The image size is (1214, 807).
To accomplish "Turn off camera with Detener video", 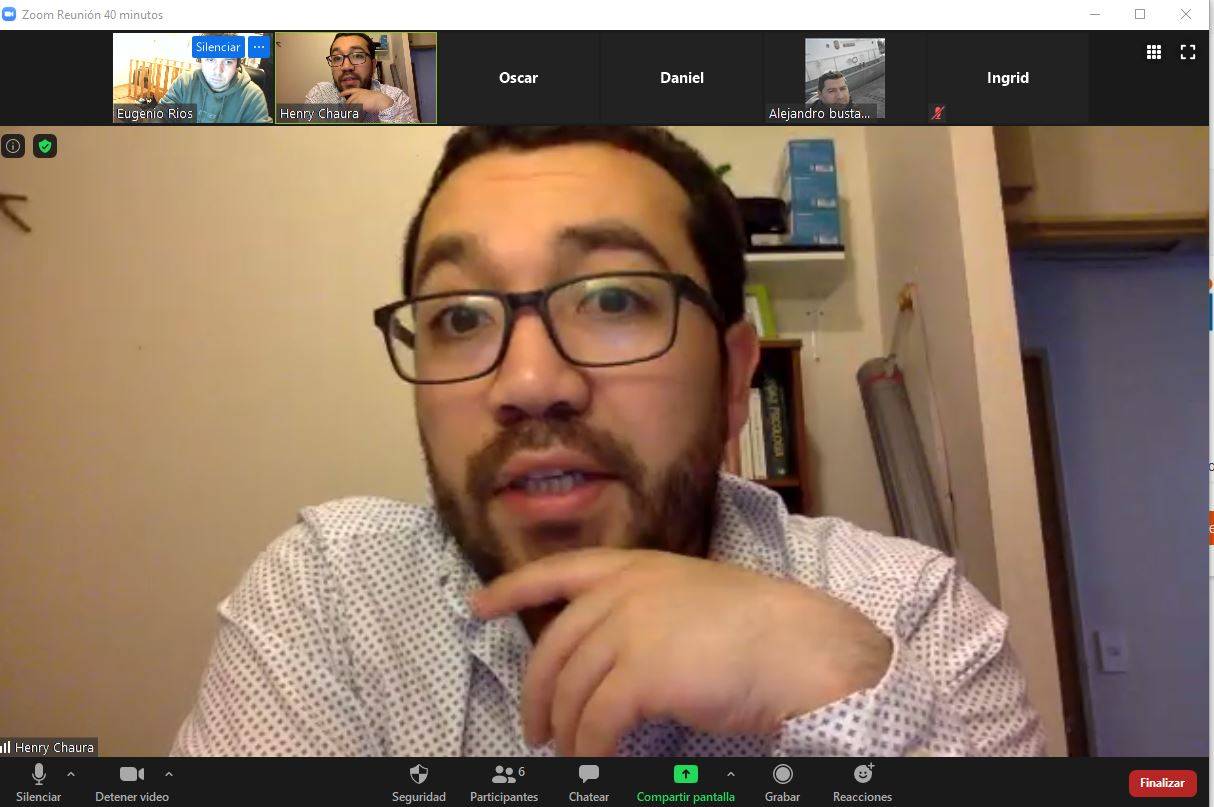I will (x=132, y=783).
